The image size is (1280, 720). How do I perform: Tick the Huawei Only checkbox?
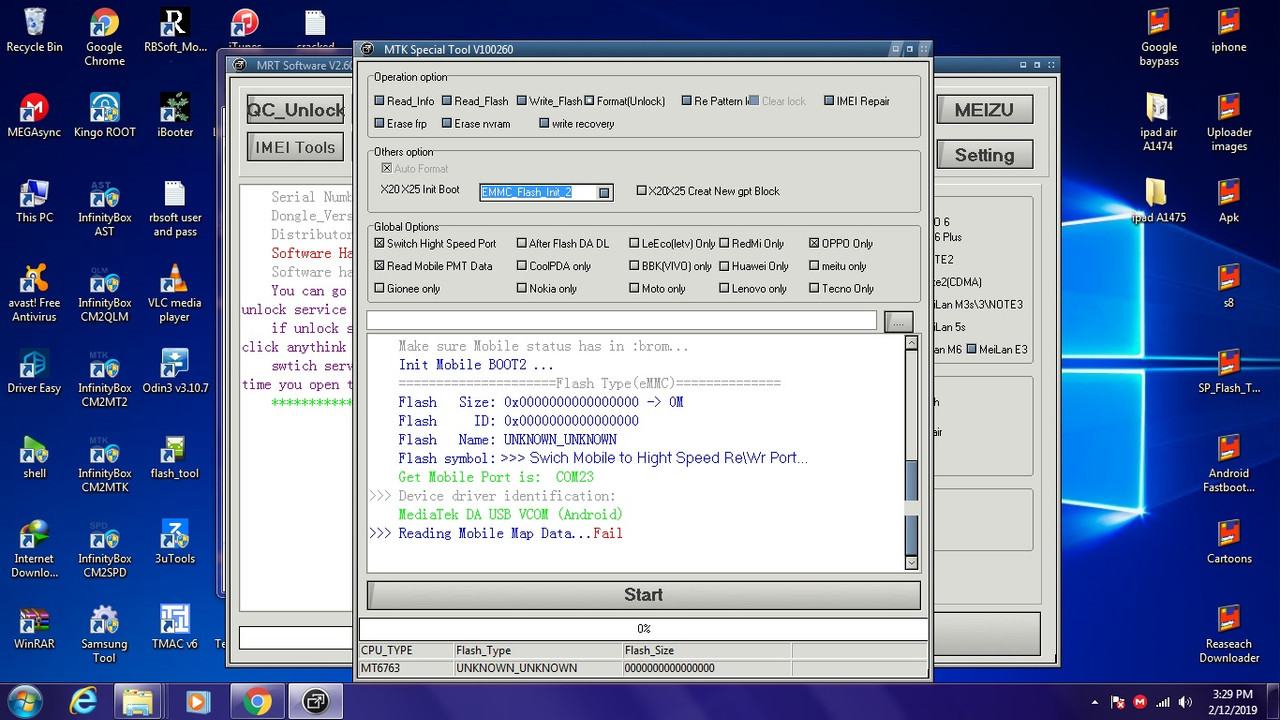click(x=724, y=266)
